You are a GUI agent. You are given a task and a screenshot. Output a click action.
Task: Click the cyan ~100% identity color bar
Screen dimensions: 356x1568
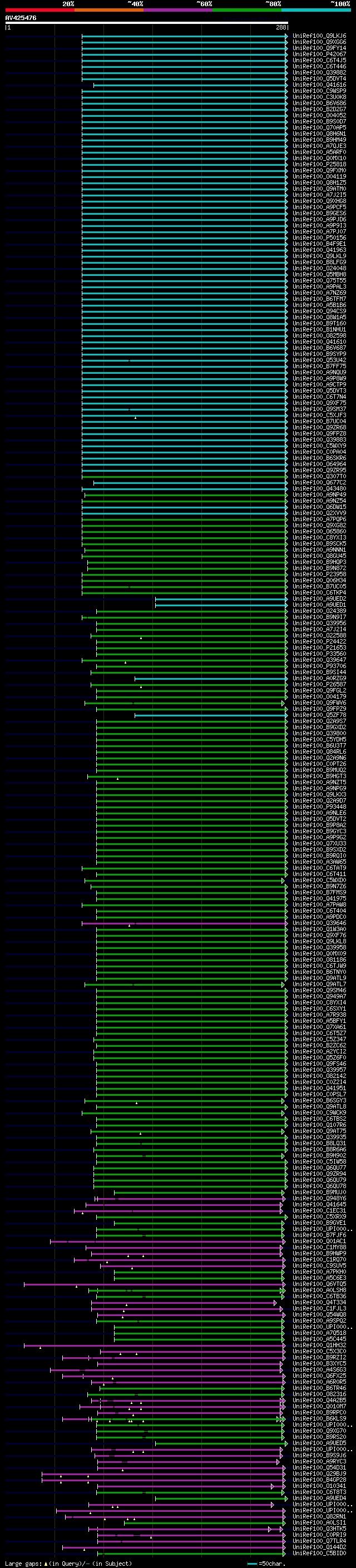click(x=316, y=10)
